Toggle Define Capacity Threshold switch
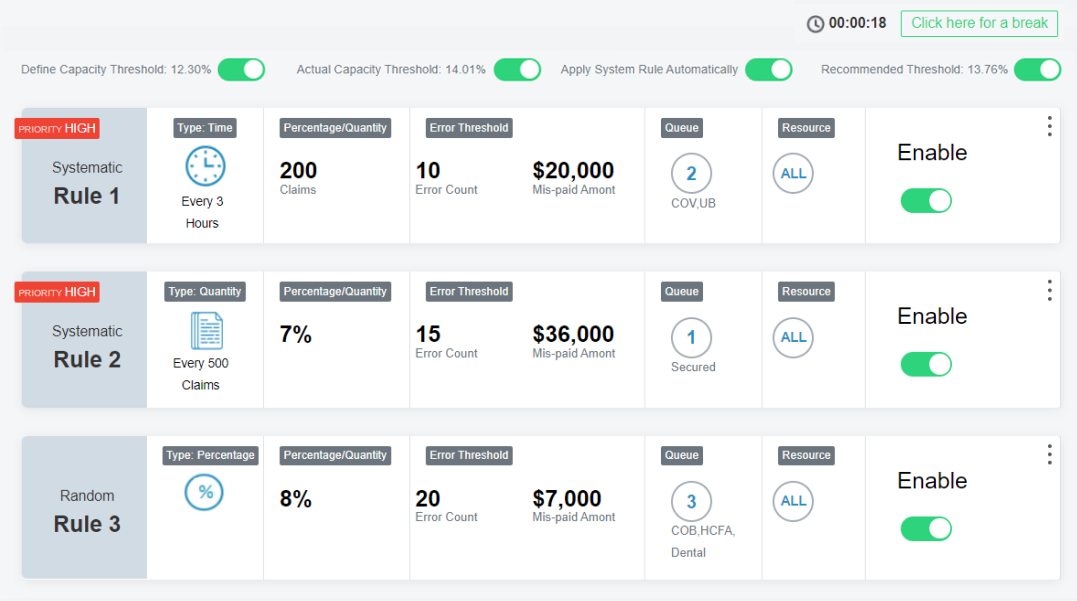1077x601 pixels. coord(241,69)
